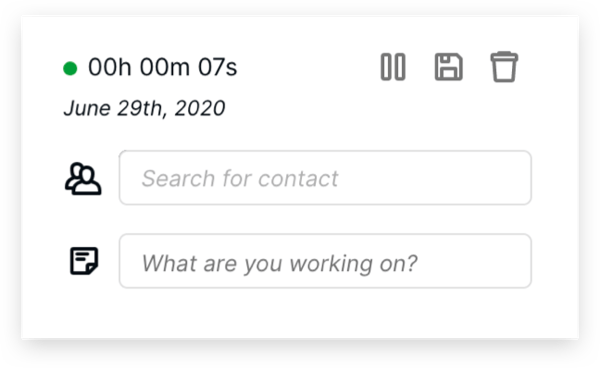
Task: Click the minutes value 00m in timer
Action: pyautogui.click(x=165, y=67)
